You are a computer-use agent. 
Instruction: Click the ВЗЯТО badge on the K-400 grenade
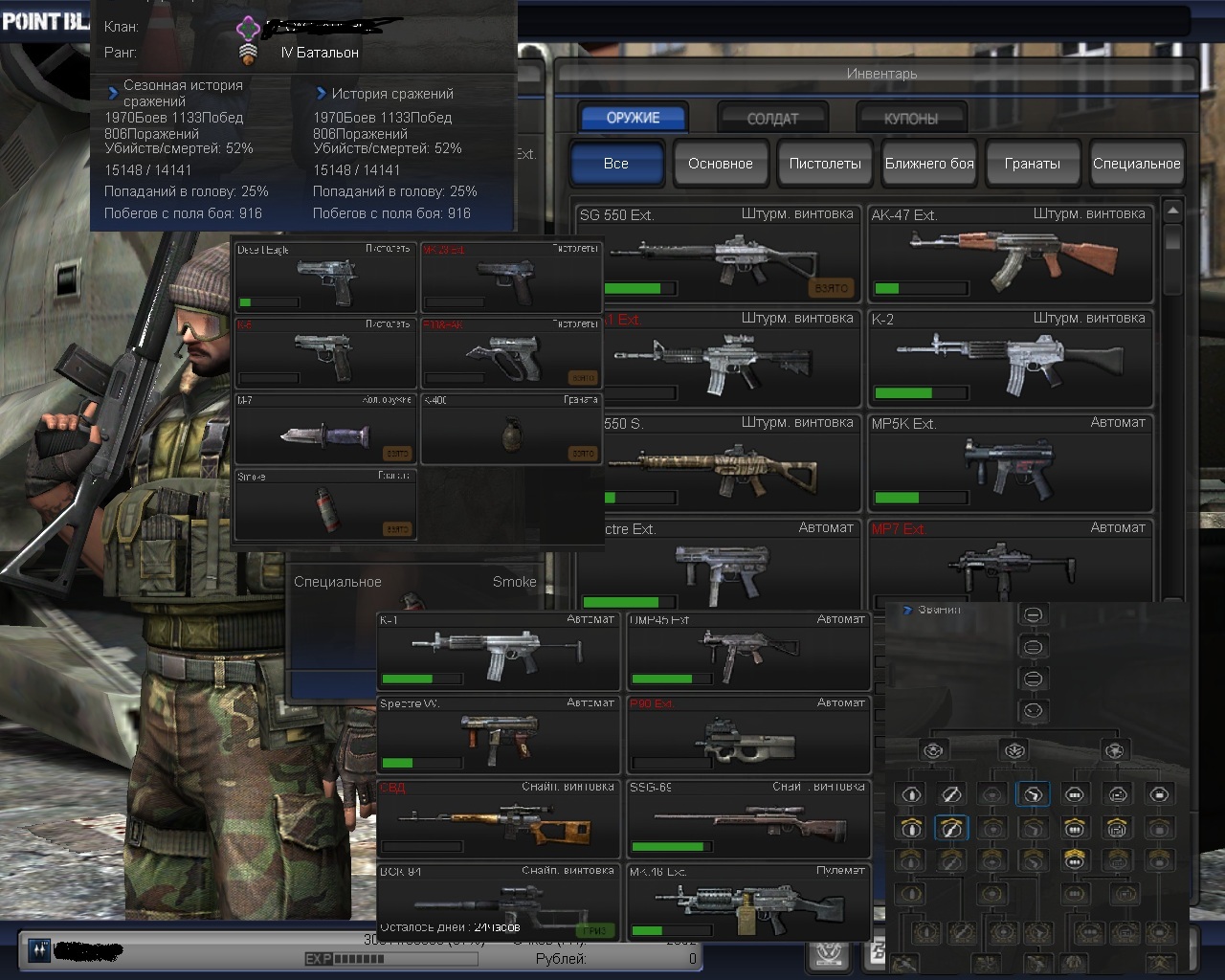click(583, 453)
